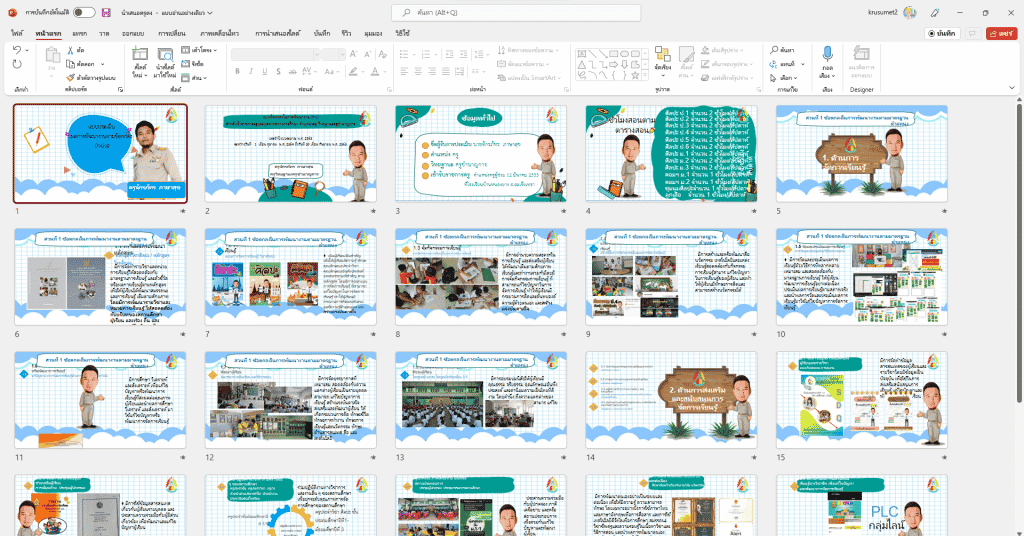Click the Clear Formatting icon
This screenshot has height=536, width=1024.
(383, 54)
